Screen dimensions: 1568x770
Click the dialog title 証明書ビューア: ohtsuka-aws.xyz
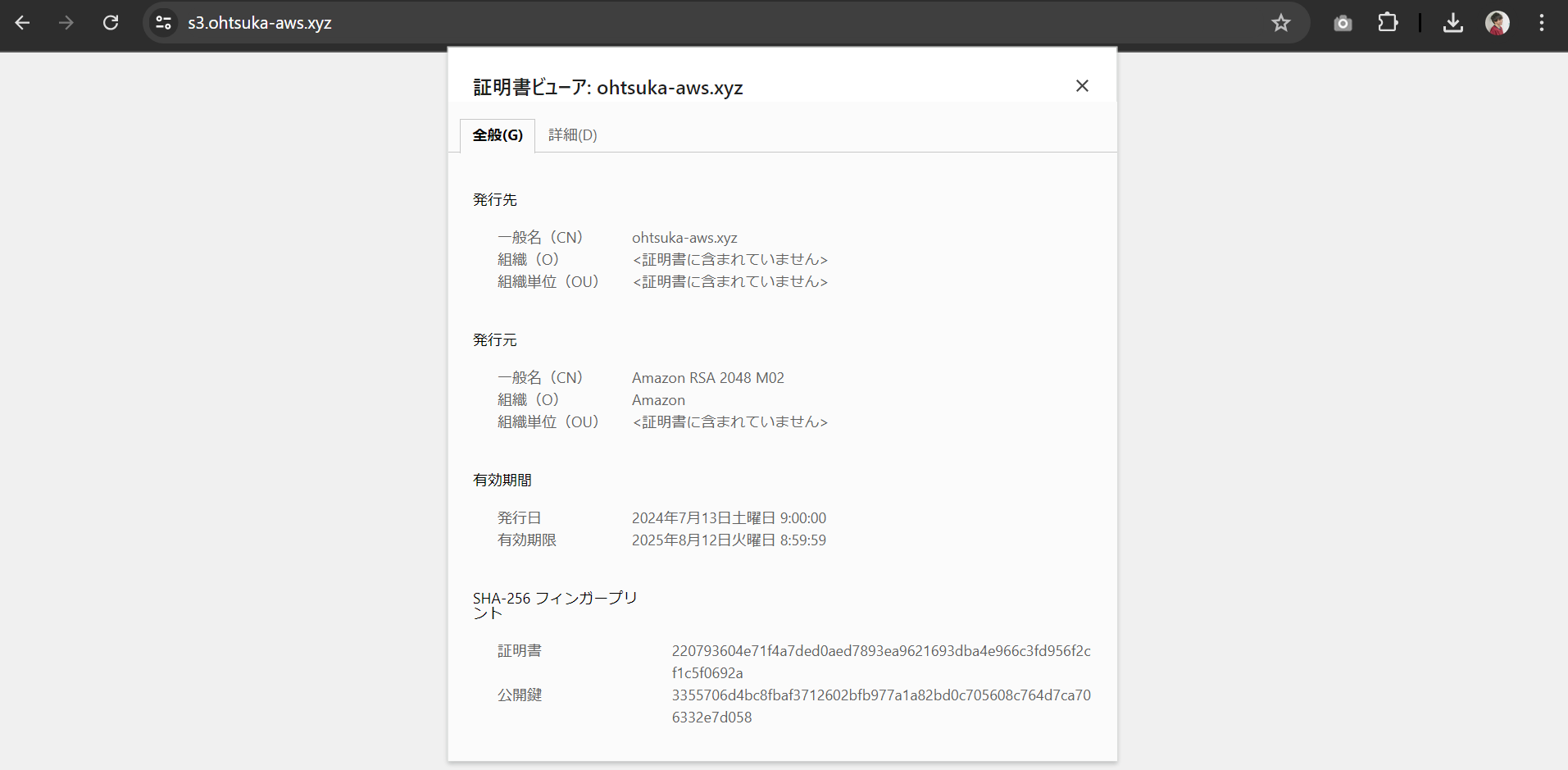click(x=608, y=88)
